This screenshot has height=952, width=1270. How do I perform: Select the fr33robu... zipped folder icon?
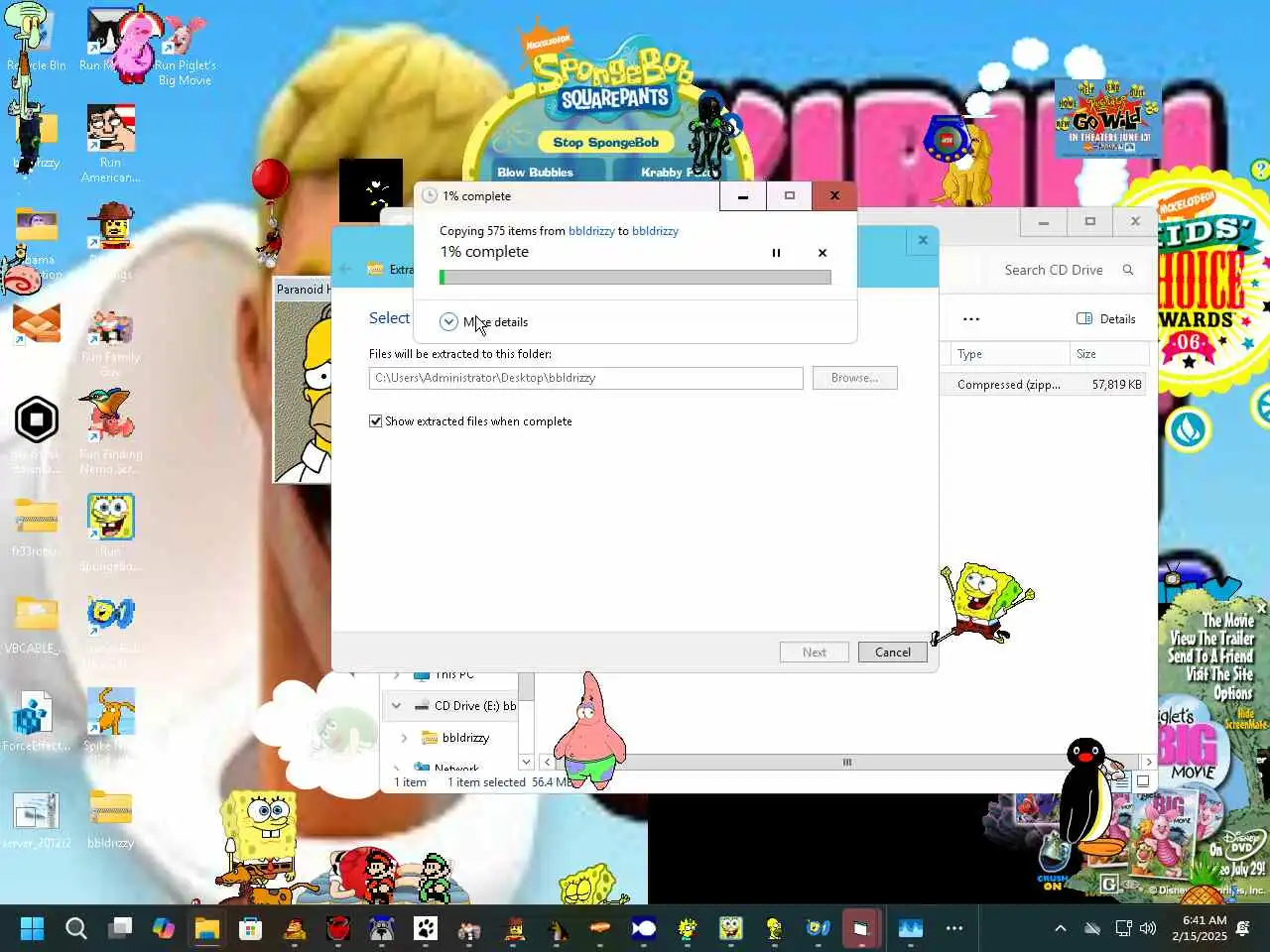[x=37, y=528]
